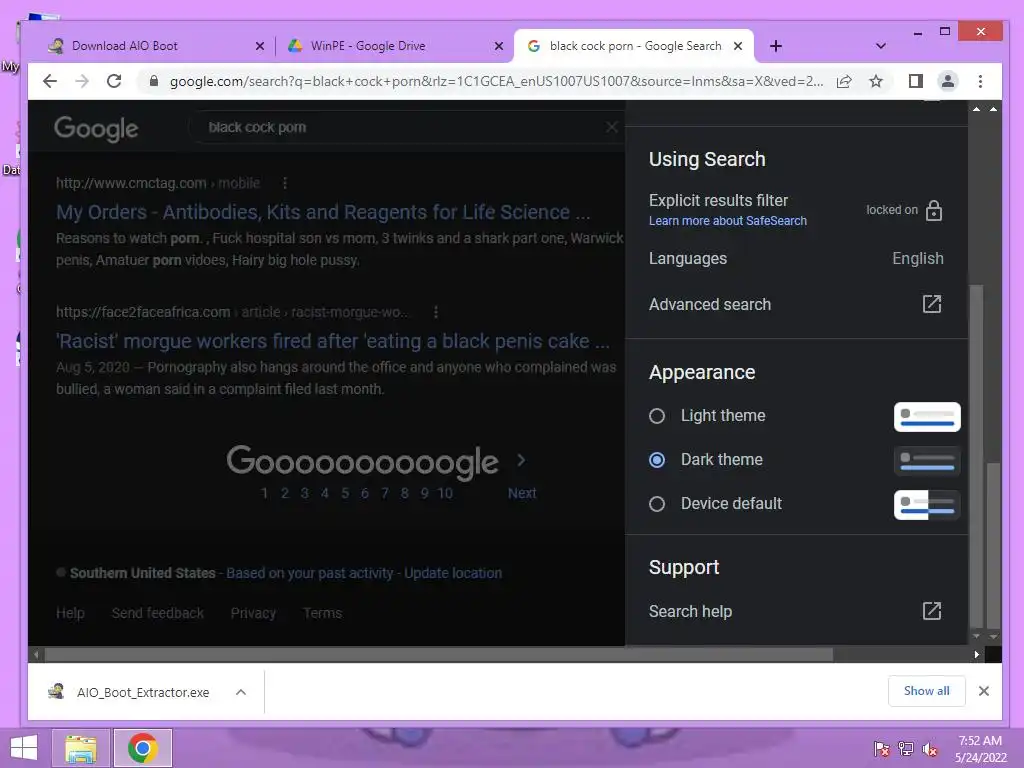Select the Device default radio button
Screen dimensions: 1024x768
coord(657,504)
